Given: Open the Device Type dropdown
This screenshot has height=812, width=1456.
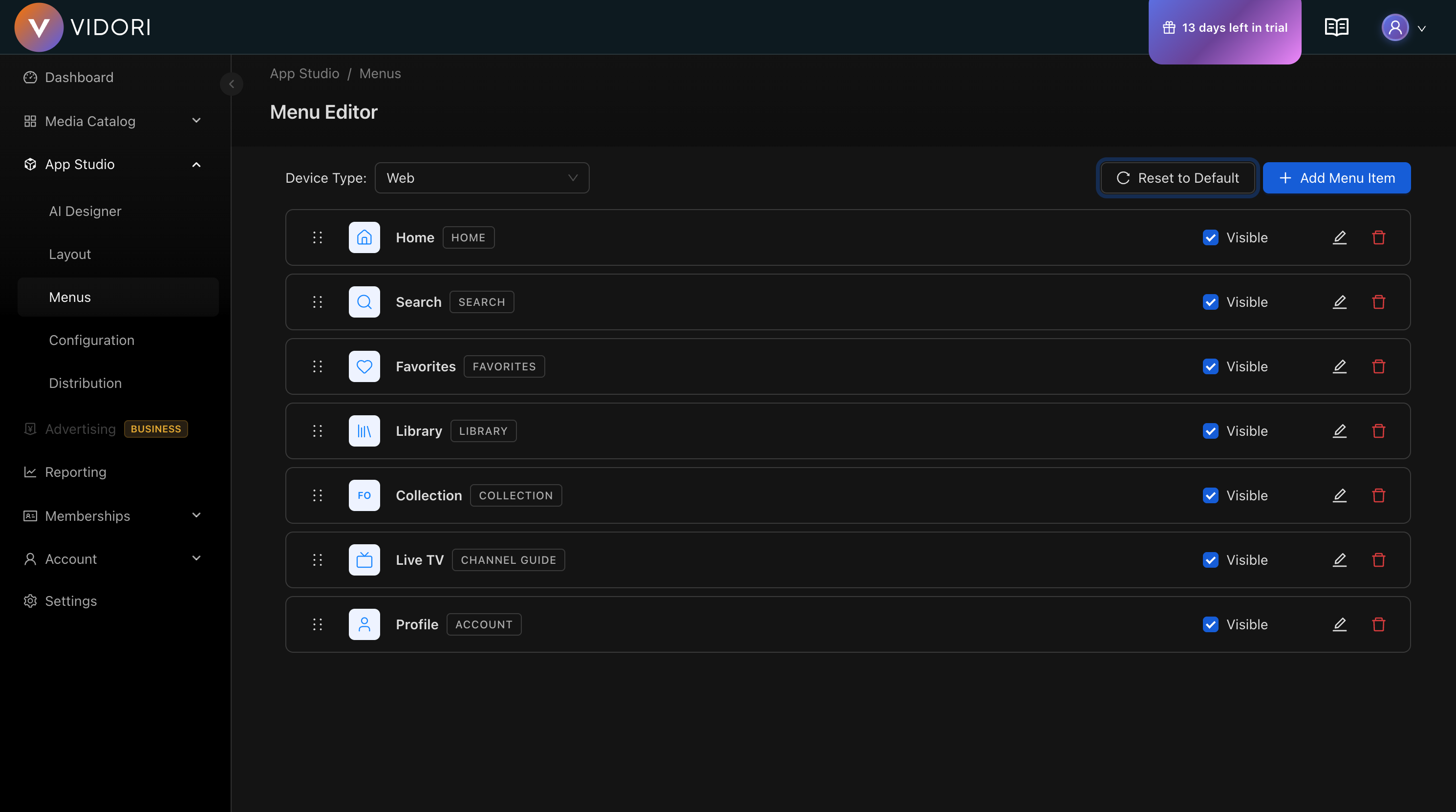Looking at the screenshot, I should pos(482,177).
